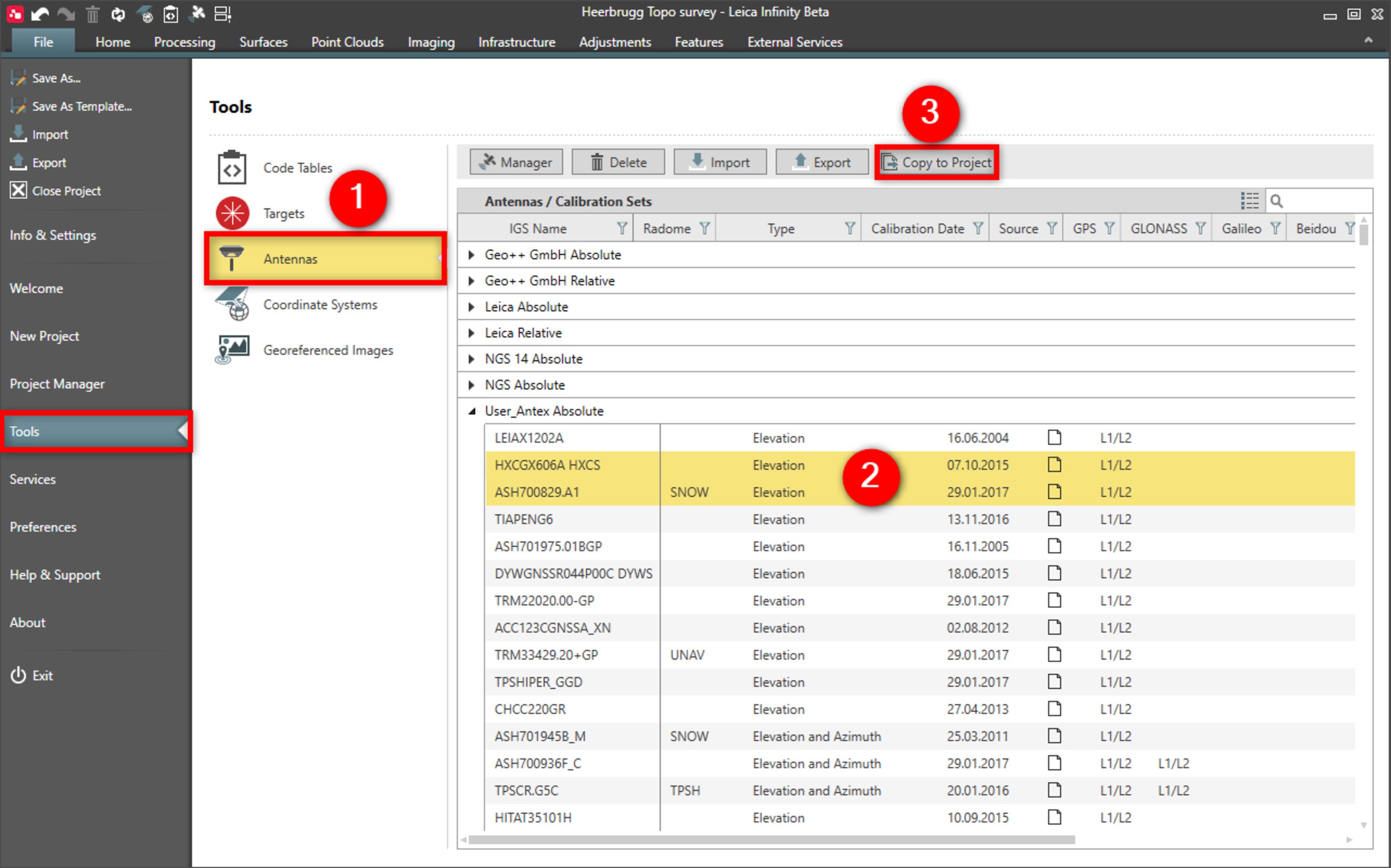Open the Coordinate Systems icon
Screen dimensions: 1391x868
click(232, 304)
